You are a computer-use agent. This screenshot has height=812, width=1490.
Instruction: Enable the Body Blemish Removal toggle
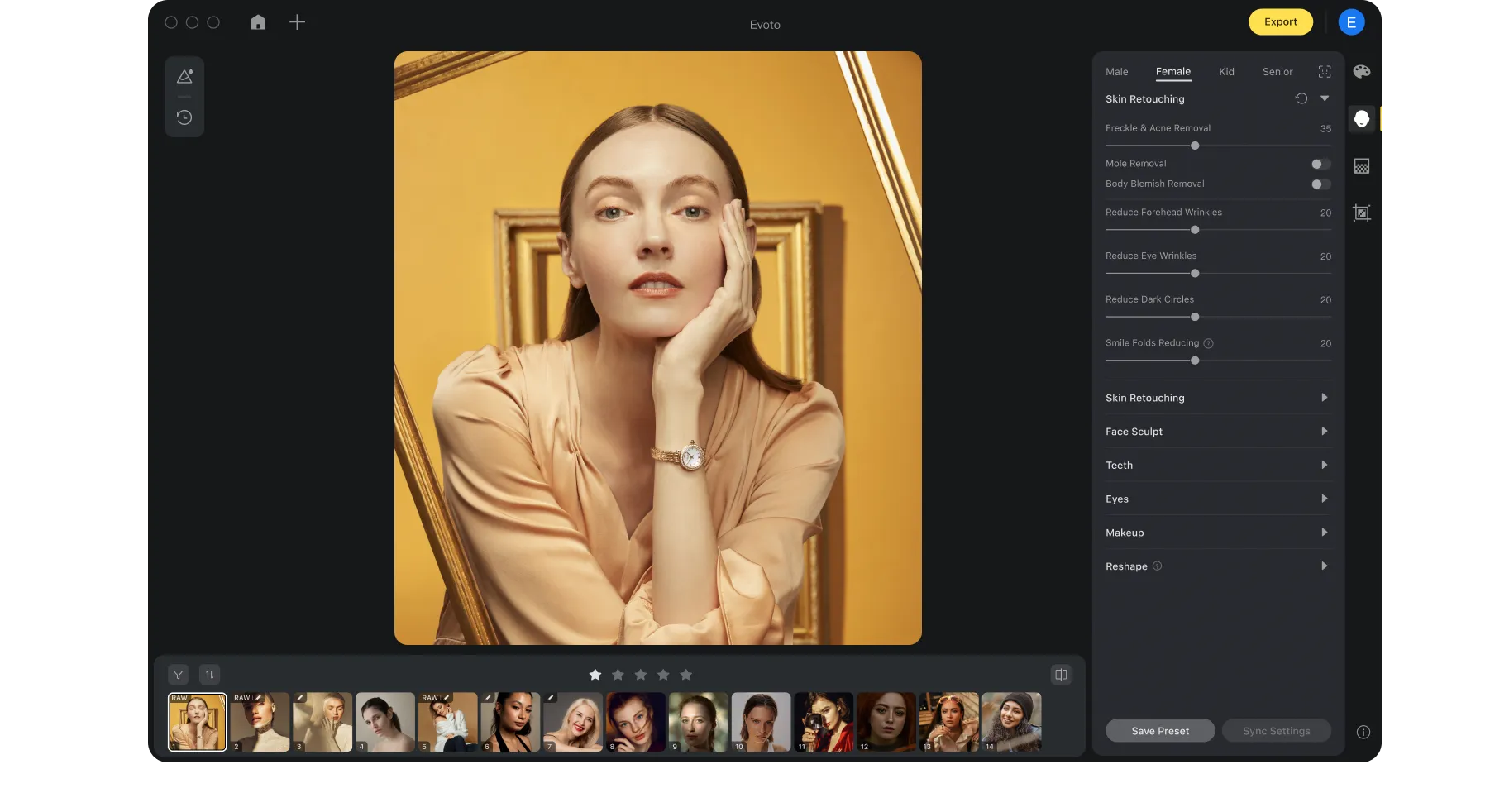point(1320,184)
